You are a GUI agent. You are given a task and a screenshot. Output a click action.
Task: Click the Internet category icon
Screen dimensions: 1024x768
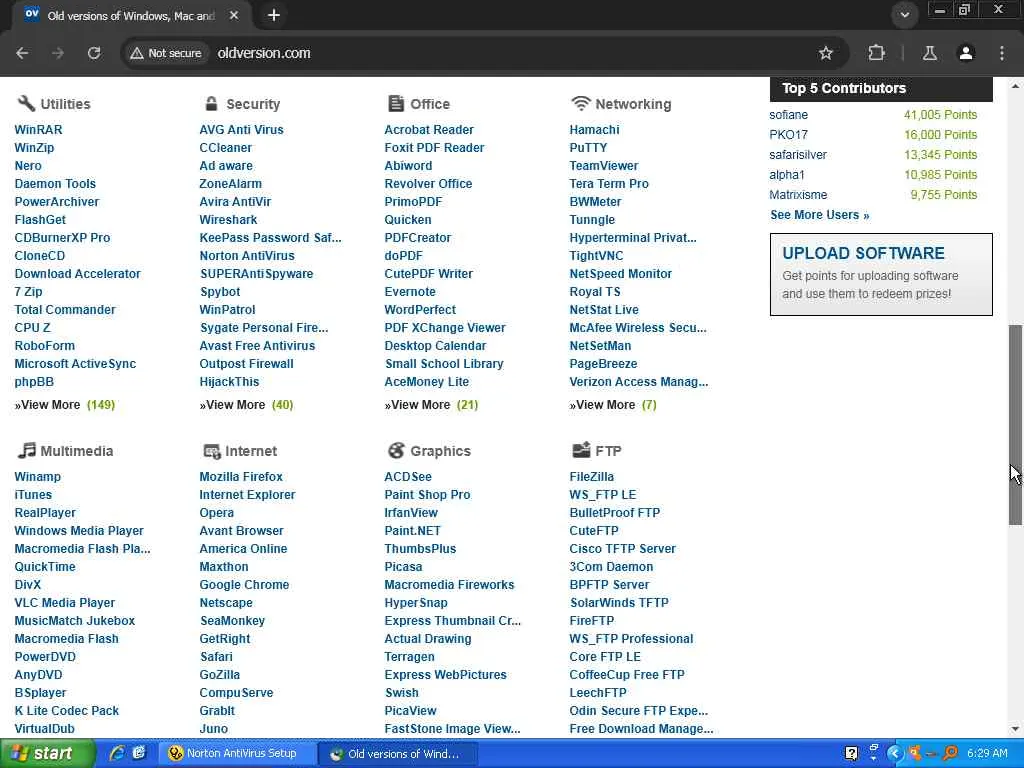(212, 451)
